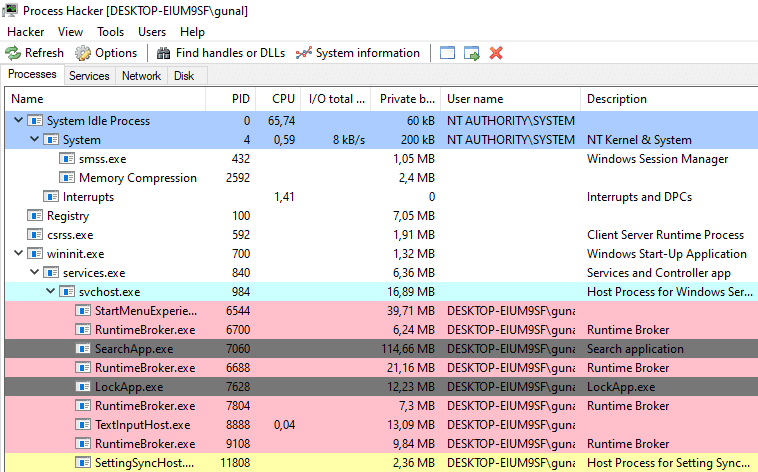Click SettingSyncHost process icon
The width and height of the screenshot is (758, 472).
point(83,463)
